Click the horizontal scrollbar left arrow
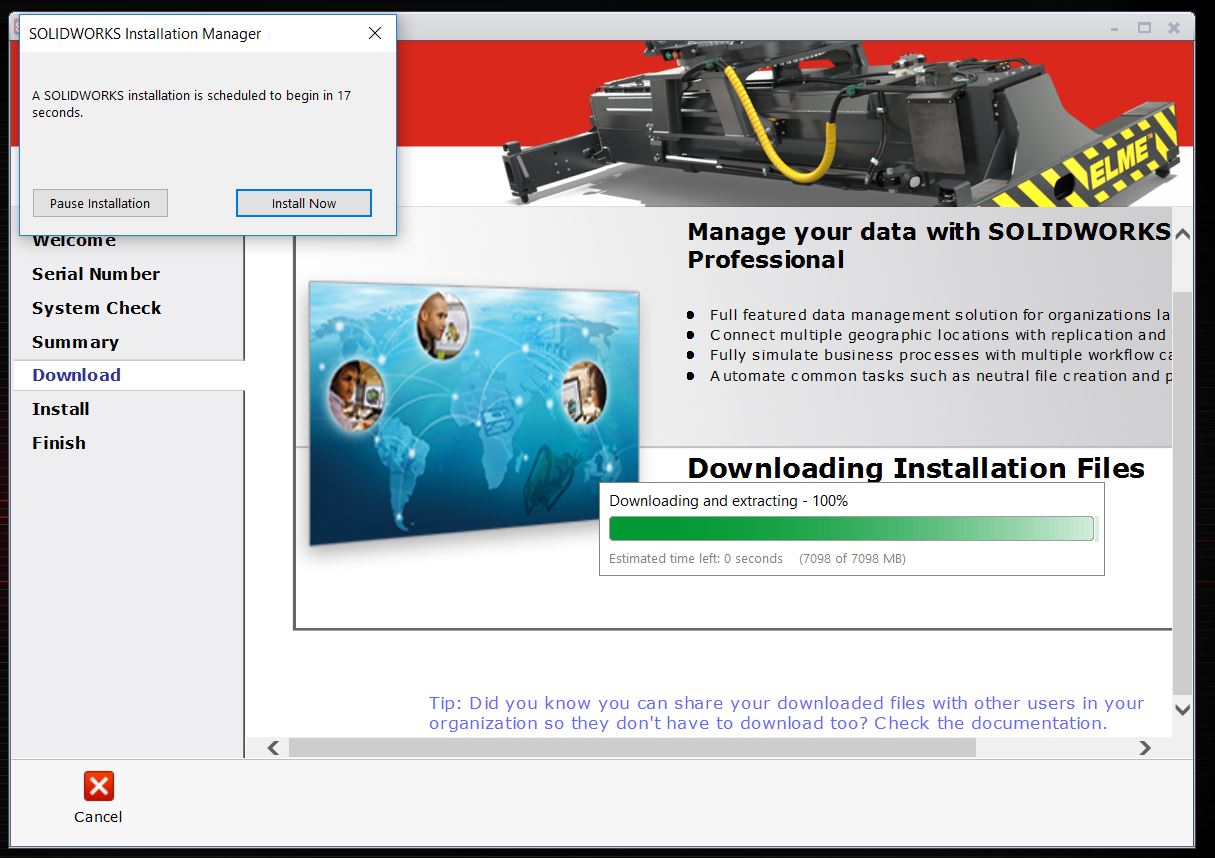The width and height of the screenshot is (1215, 858). click(x=273, y=748)
